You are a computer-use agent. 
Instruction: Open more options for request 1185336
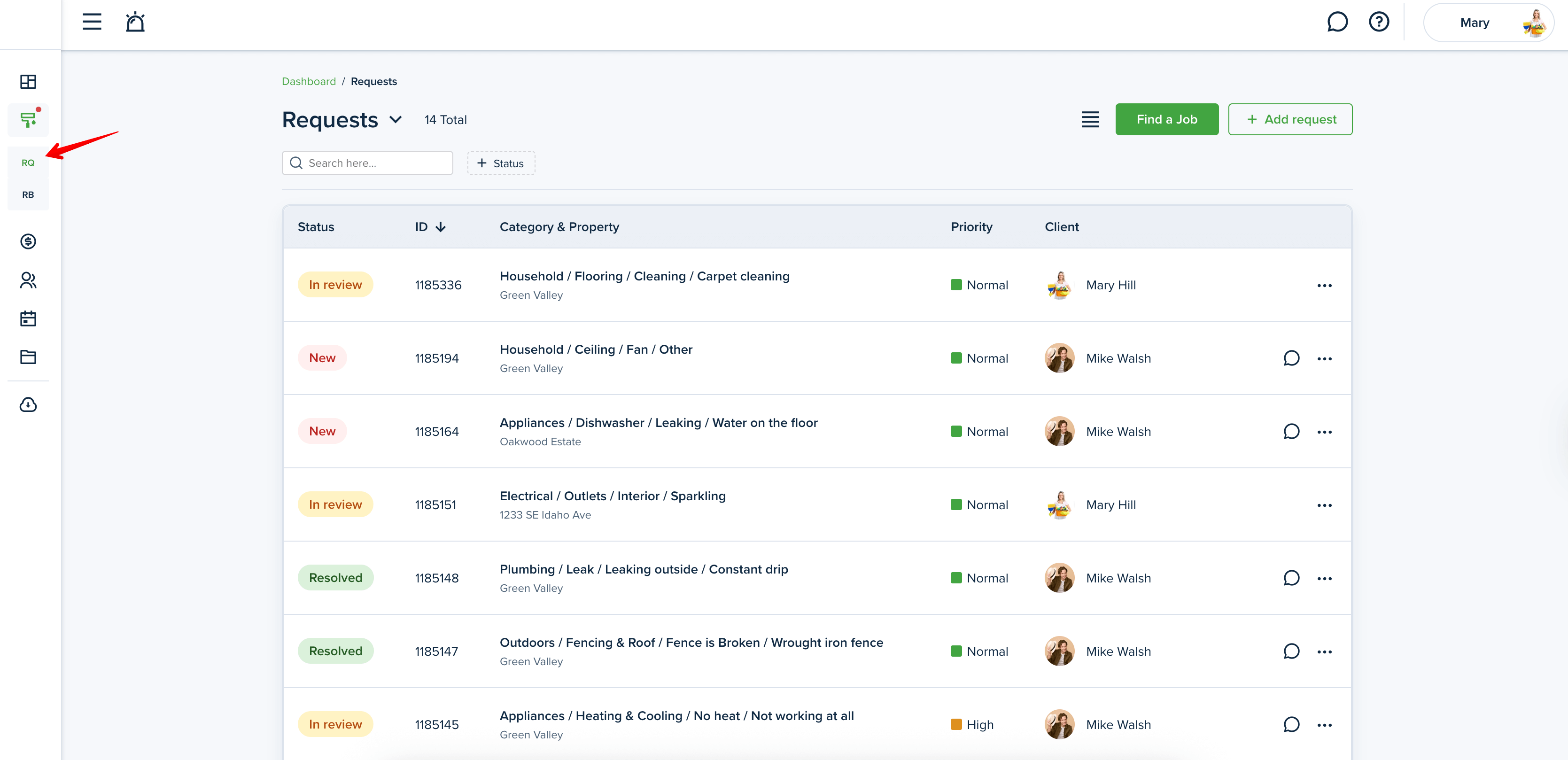1324,286
